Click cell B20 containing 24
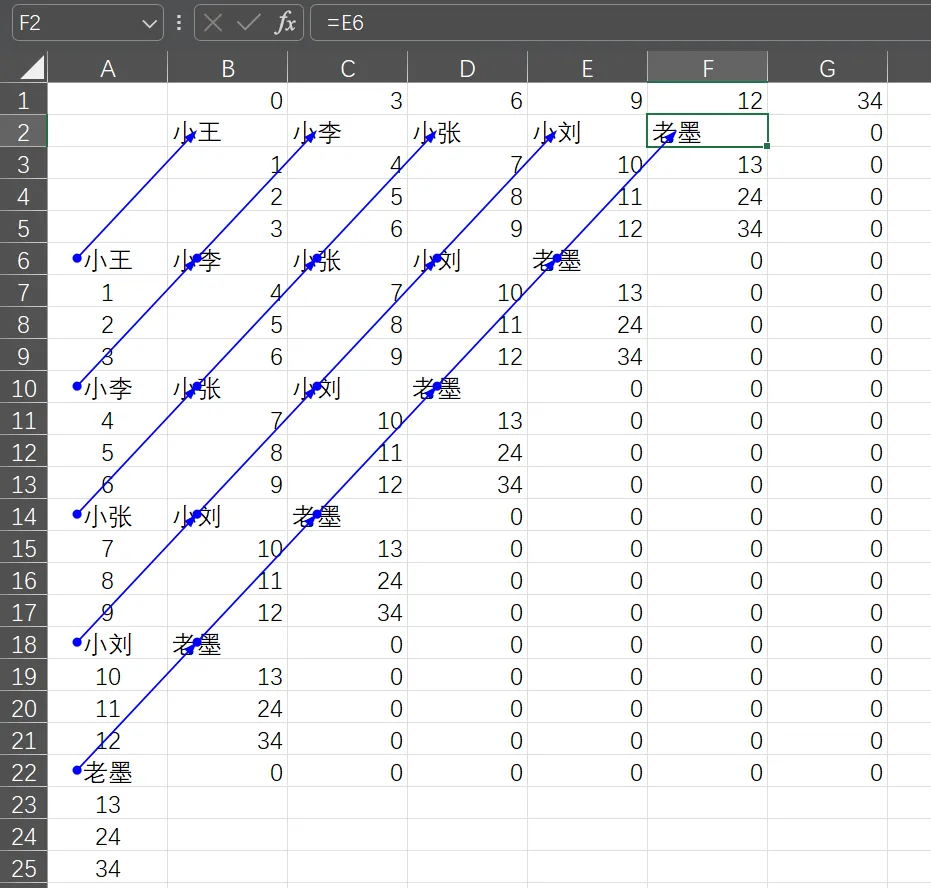This screenshot has width=931, height=888. pyautogui.click(x=227, y=709)
